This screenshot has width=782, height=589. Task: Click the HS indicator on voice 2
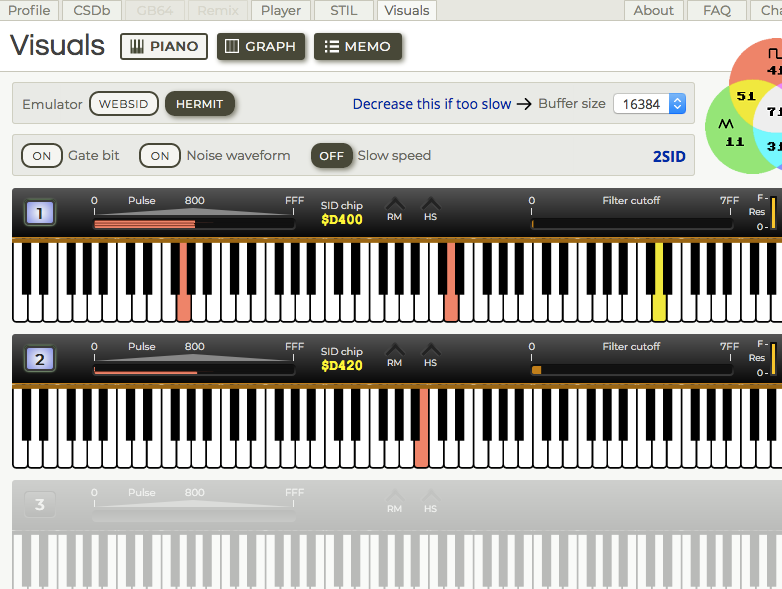point(430,356)
